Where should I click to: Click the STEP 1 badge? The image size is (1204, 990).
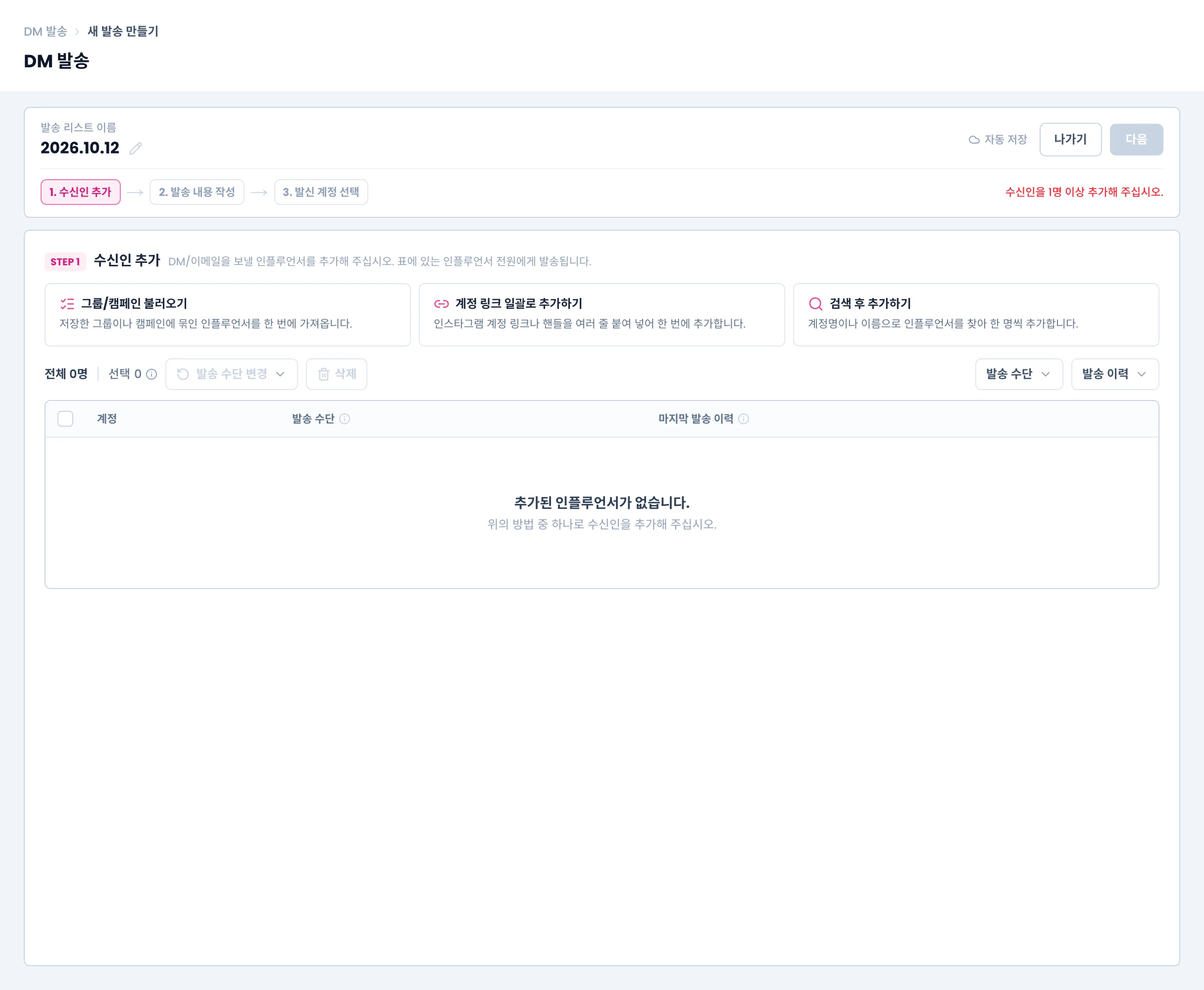coord(65,262)
